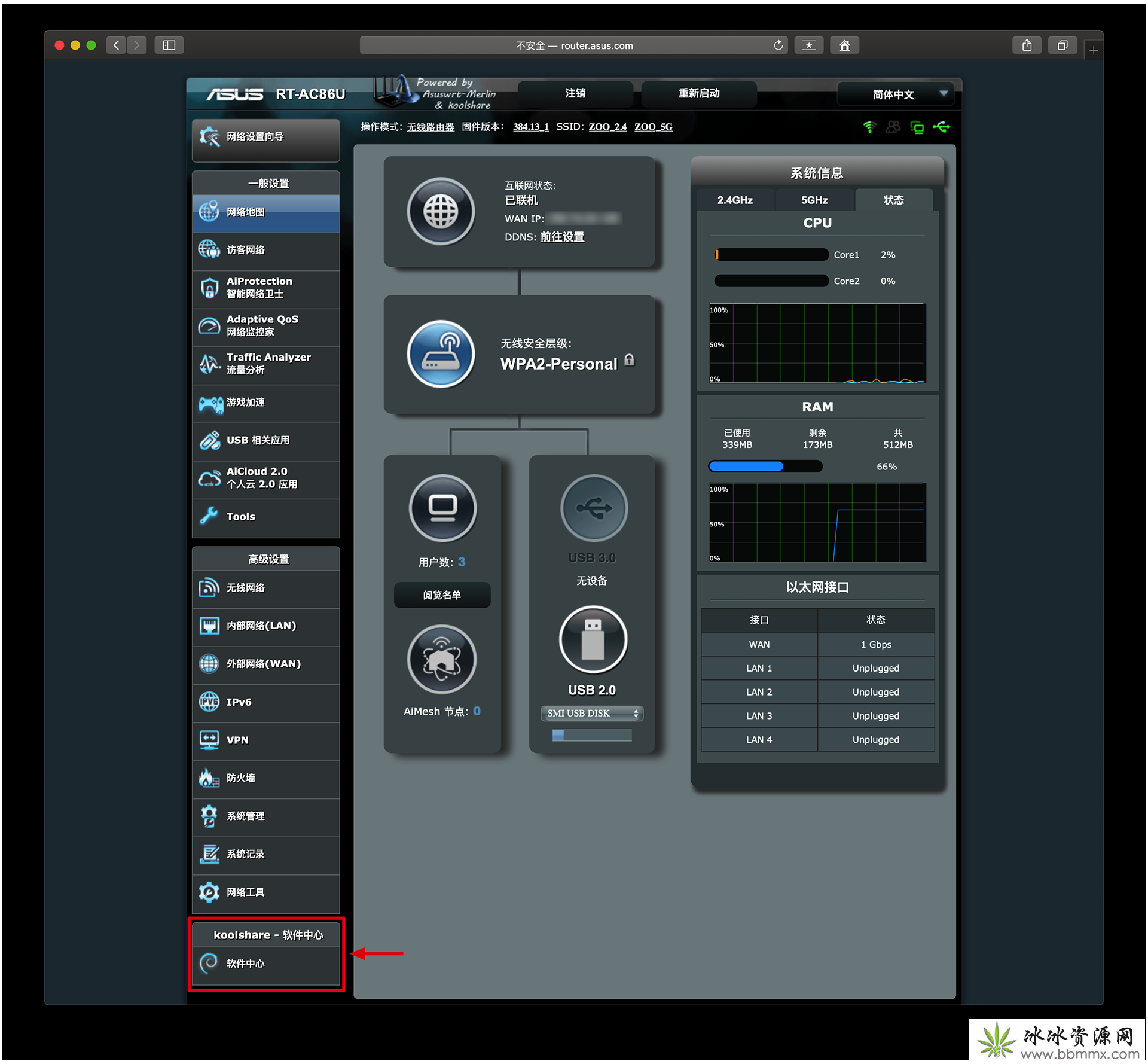Screen dimensions: 1148x1064
Task: Click the Safari bookmarks star button
Action: (x=809, y=45)
